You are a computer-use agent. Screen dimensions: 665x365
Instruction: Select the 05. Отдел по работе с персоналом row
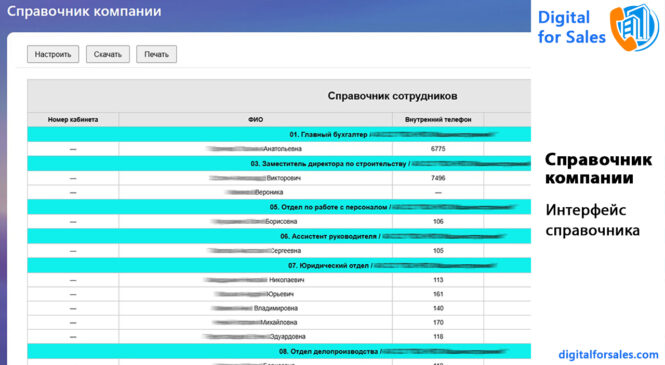(279, 207)
